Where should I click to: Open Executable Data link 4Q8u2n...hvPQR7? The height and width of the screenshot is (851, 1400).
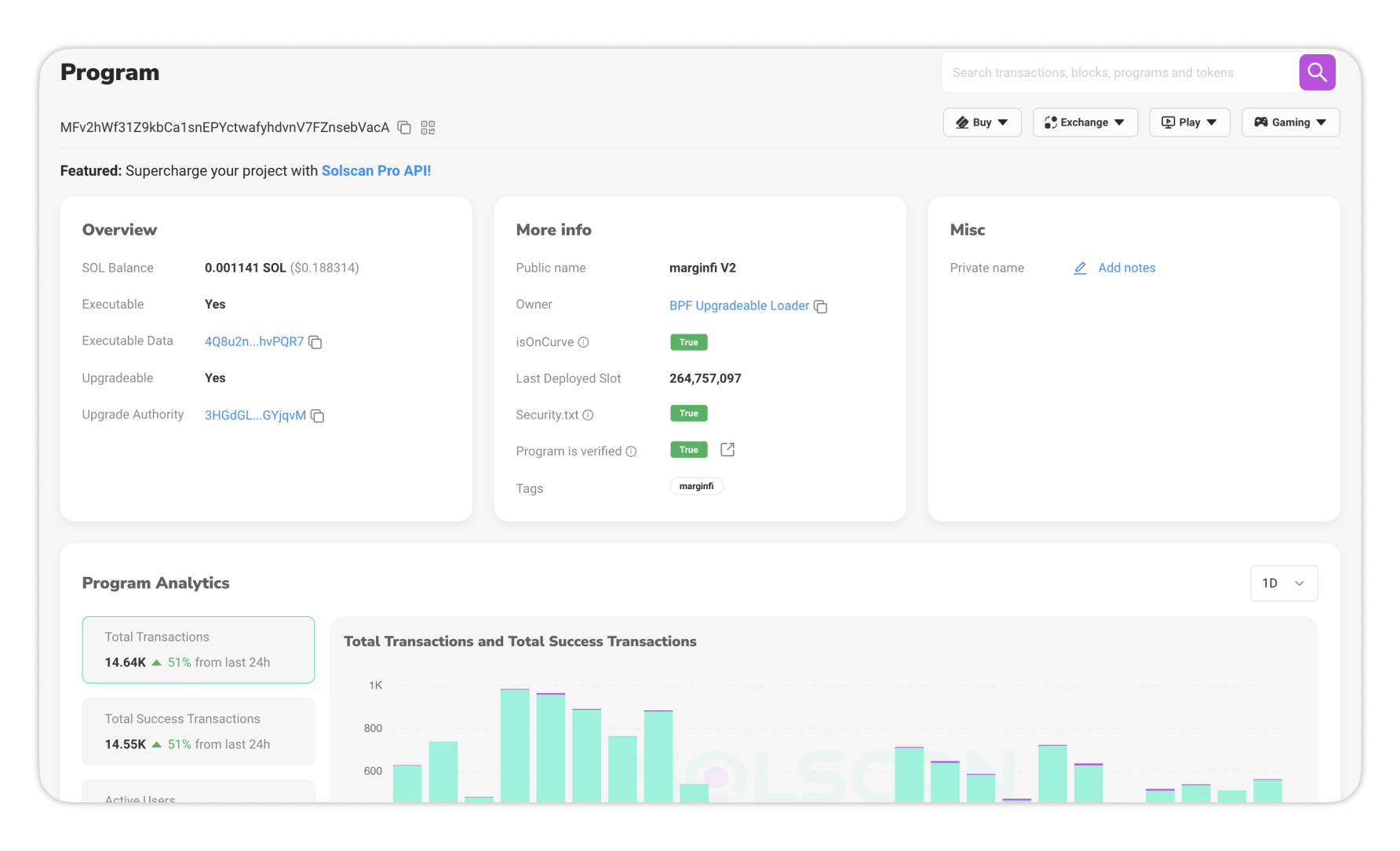pyautogui.click(x=253, y=341)
